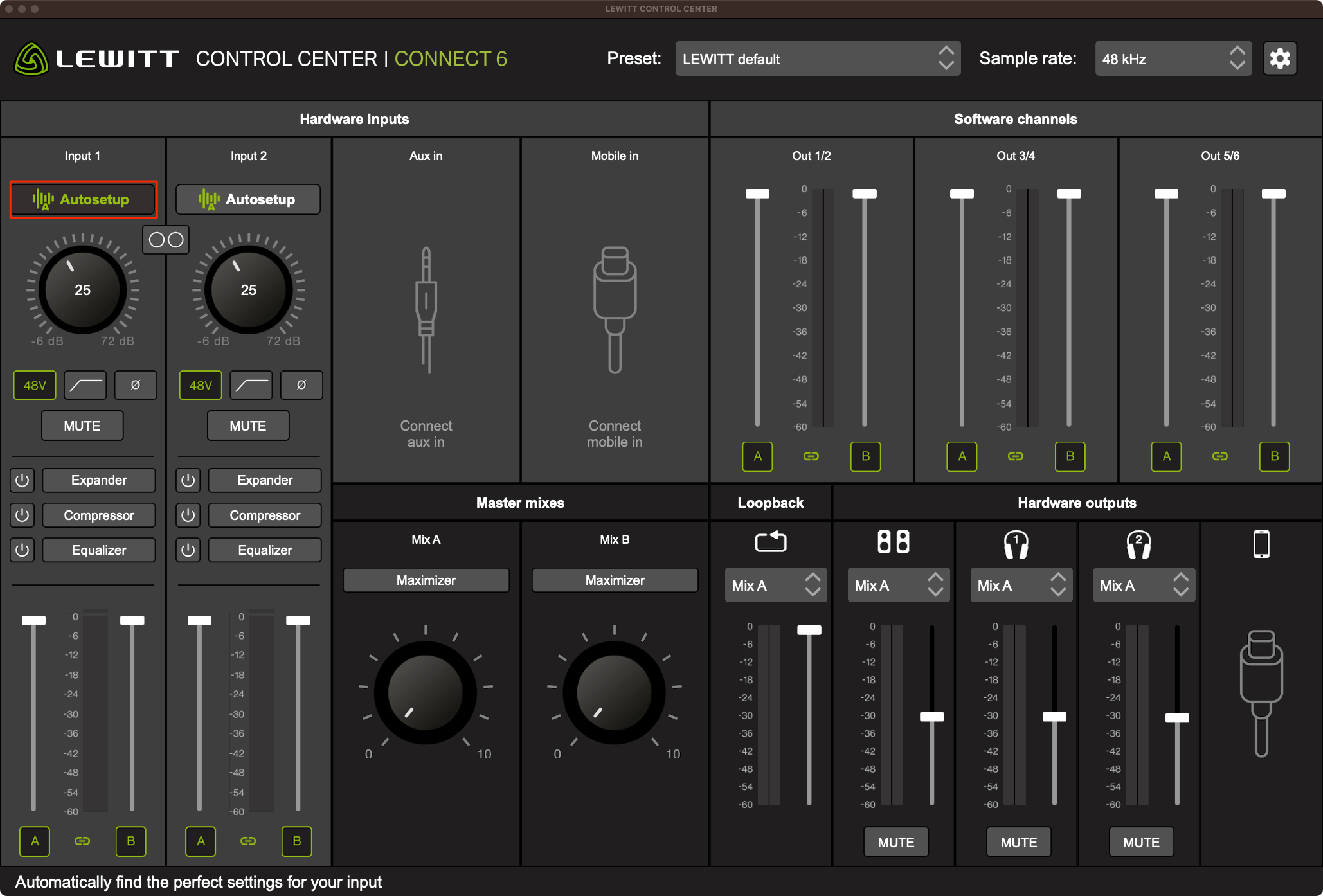Invert phase on Input 1

[x=136, y=385]
